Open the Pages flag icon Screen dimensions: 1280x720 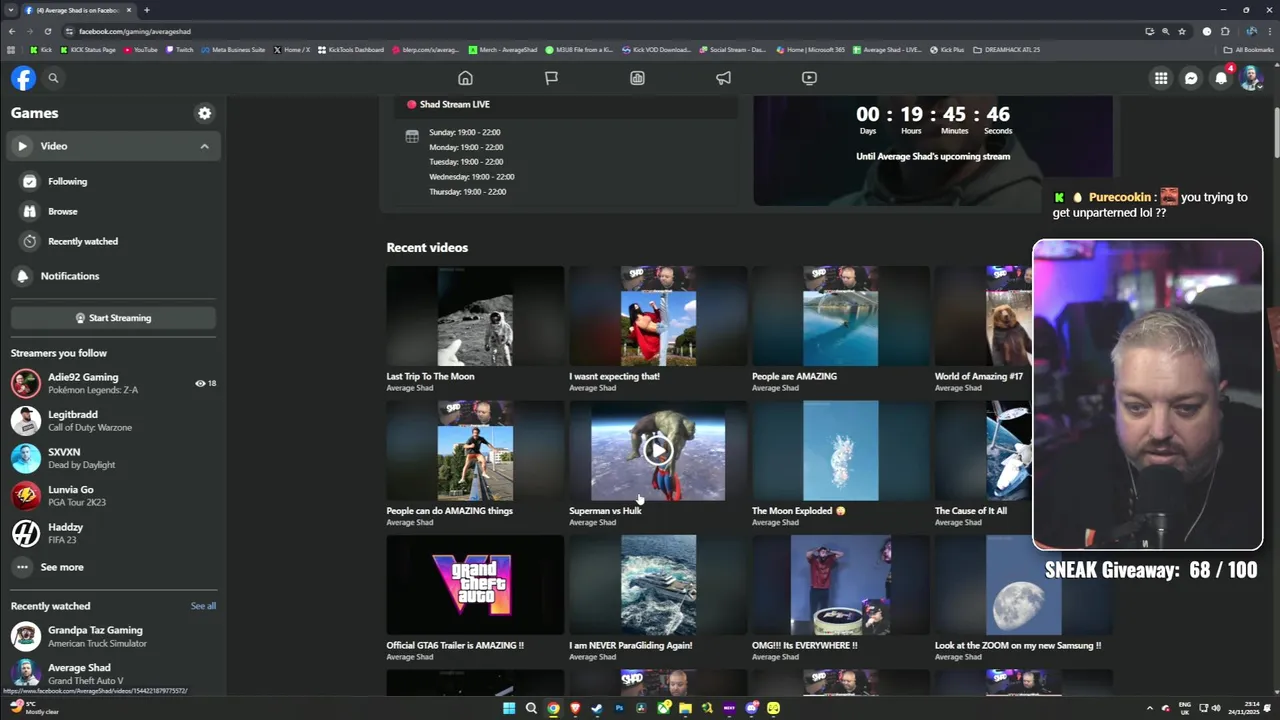coord(551,78)
